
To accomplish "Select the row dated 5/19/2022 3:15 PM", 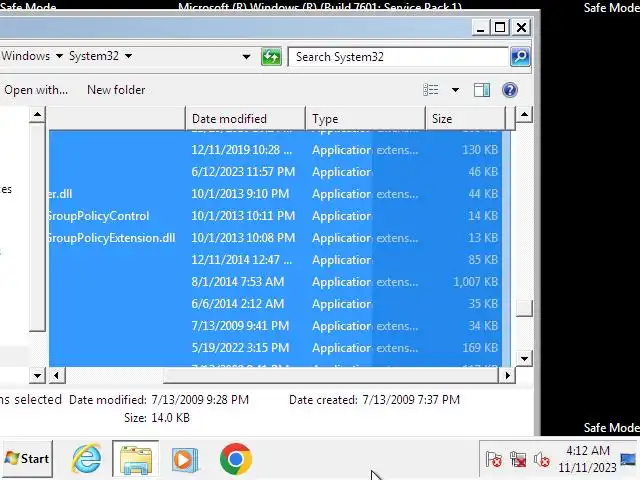I will tap(276, 348).
